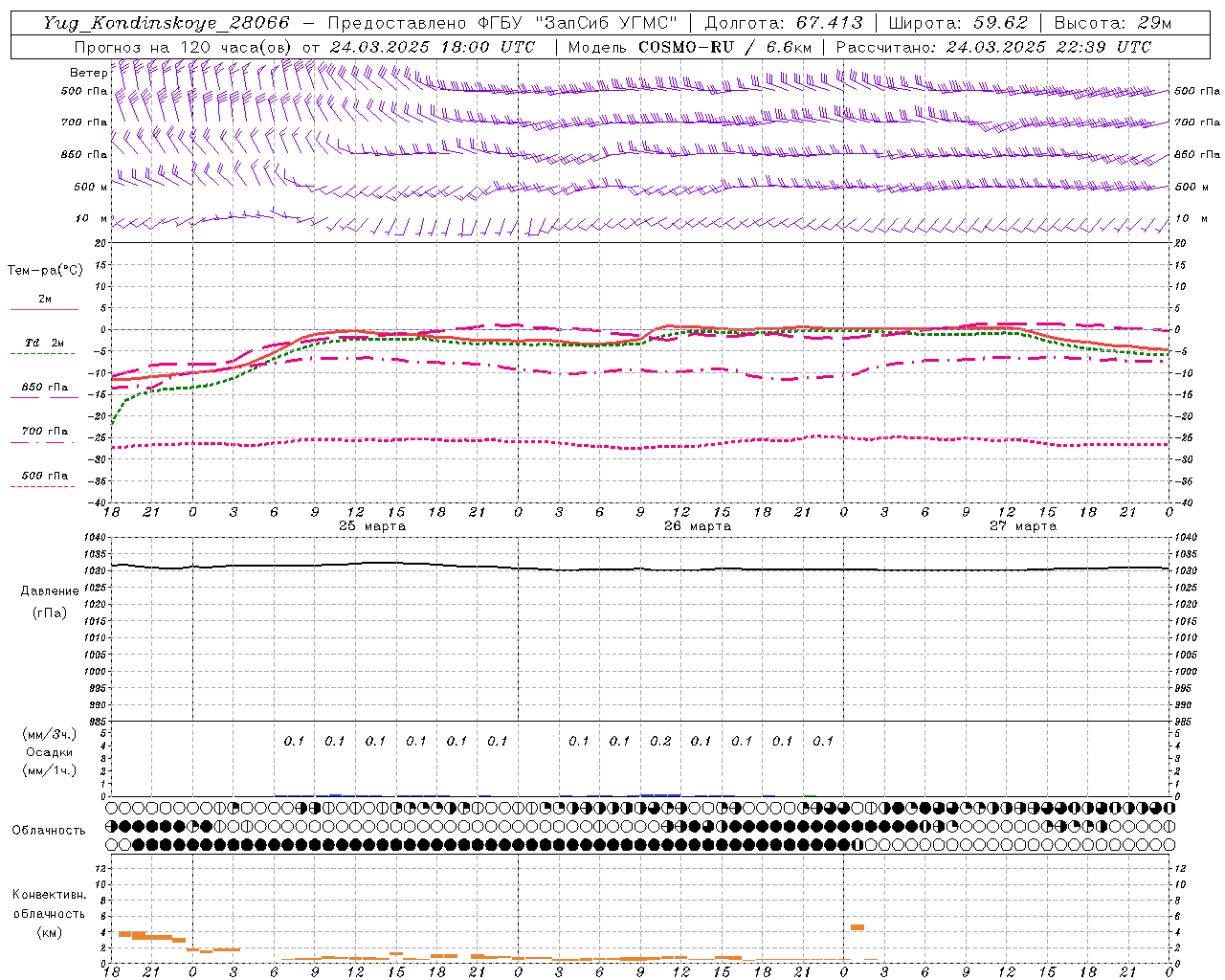1225x980 pixels.
Task: Click the 25 марта date label
Action: pyautogui.click(x=372, y=526)
